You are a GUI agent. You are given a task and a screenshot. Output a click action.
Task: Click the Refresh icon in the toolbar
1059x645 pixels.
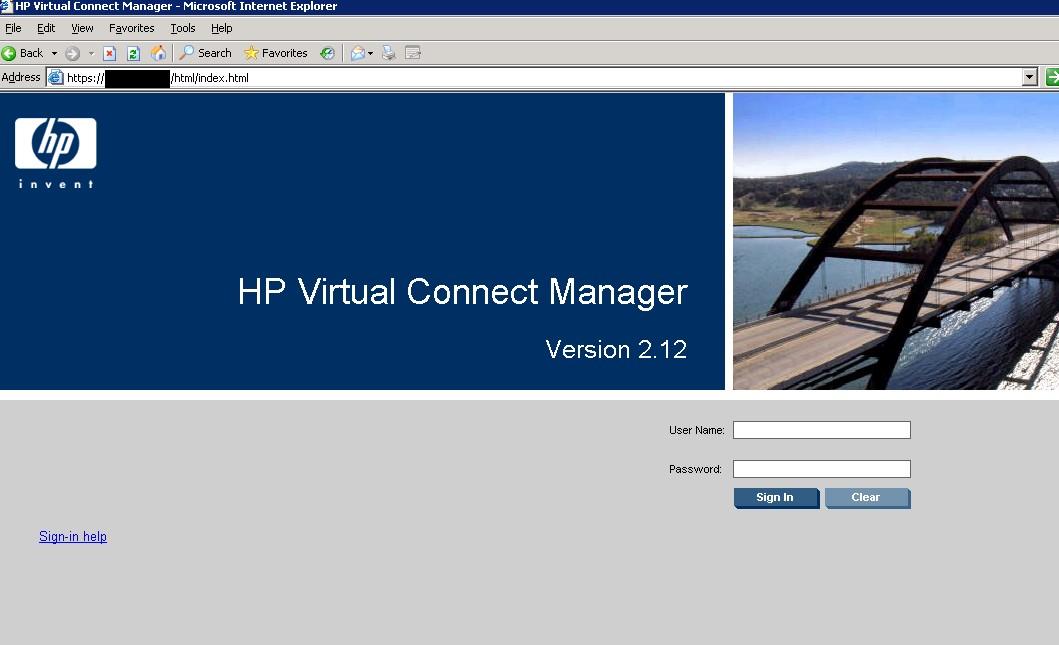133,53
